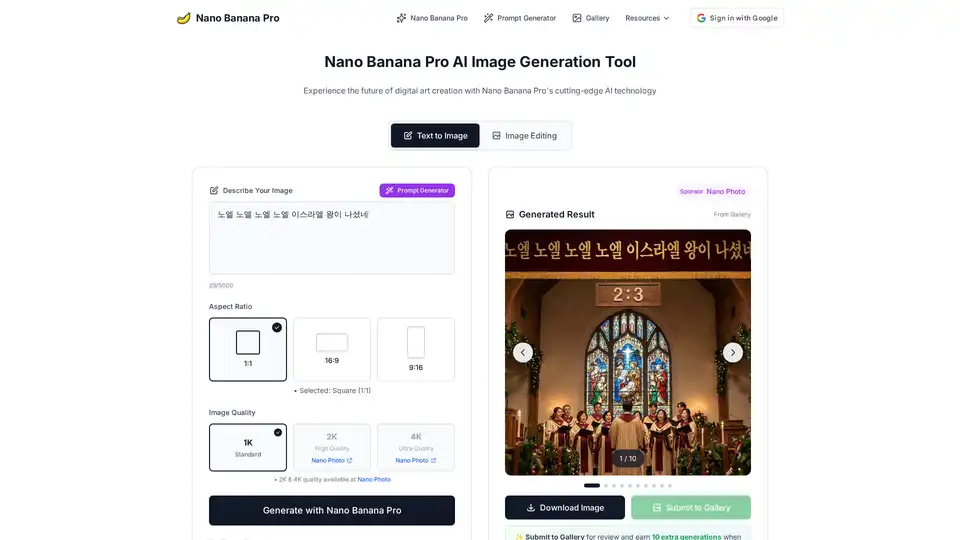This screenshot has width=960, height=540.
Task: Click the Image Quality label
Action: tap(232, 413)
